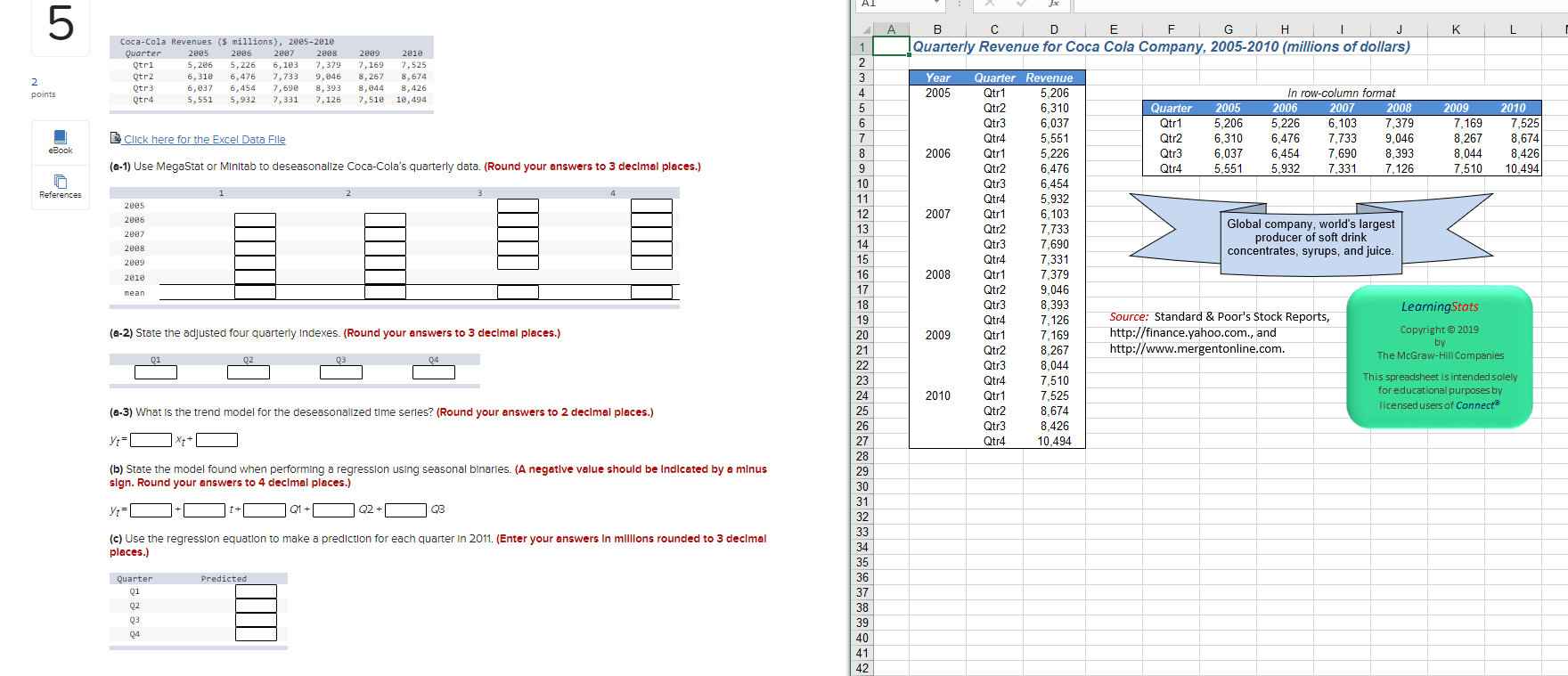Select column G header in Excel
The image size is (1568, 676).
pos(1228,29)
